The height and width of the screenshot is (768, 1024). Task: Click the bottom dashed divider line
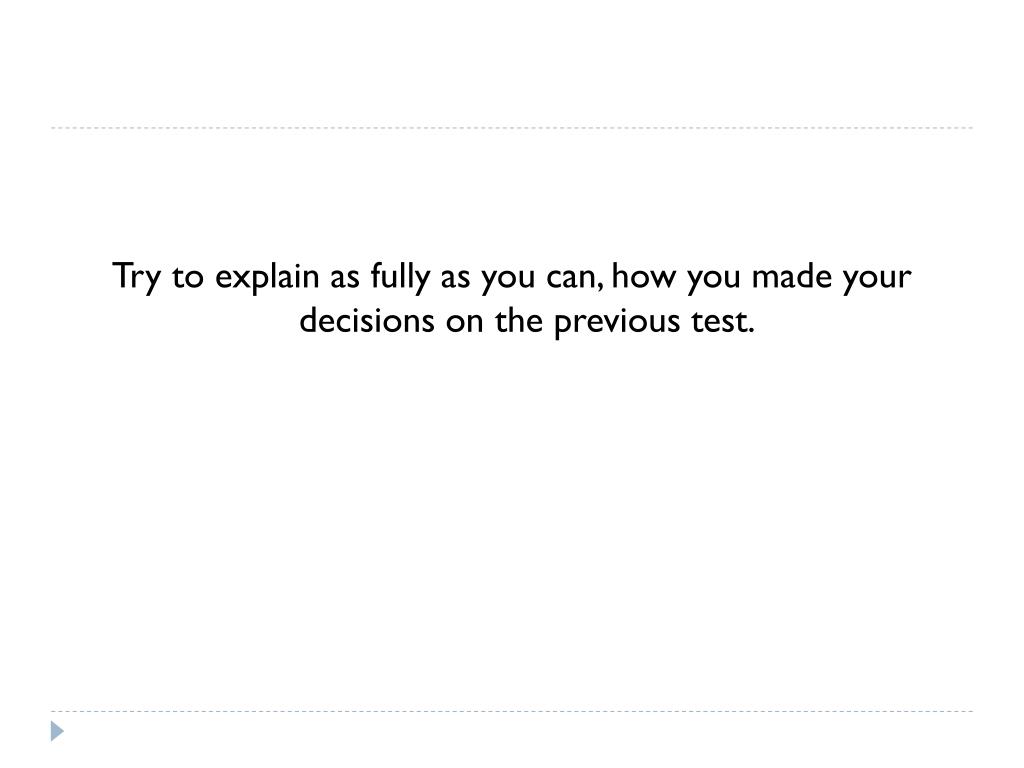click(512, 711)
